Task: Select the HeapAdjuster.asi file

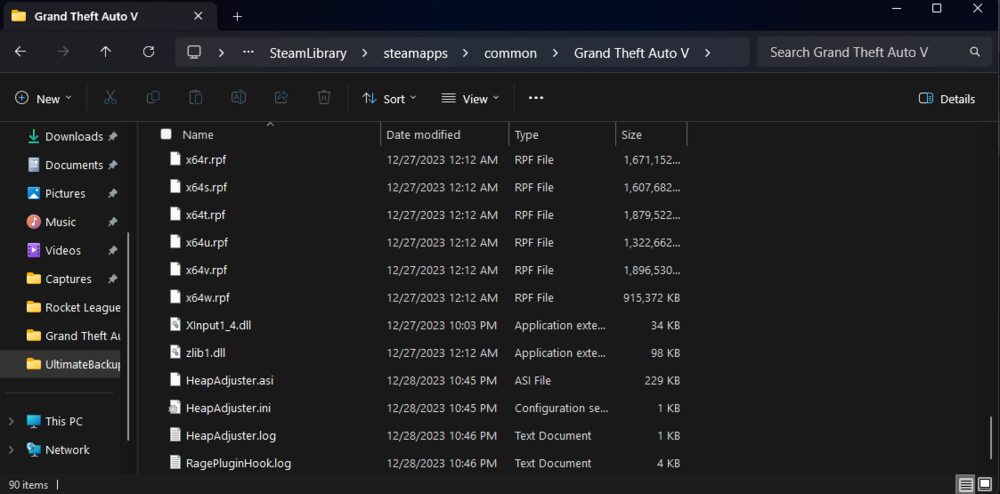Action: [x=229, y=380]
